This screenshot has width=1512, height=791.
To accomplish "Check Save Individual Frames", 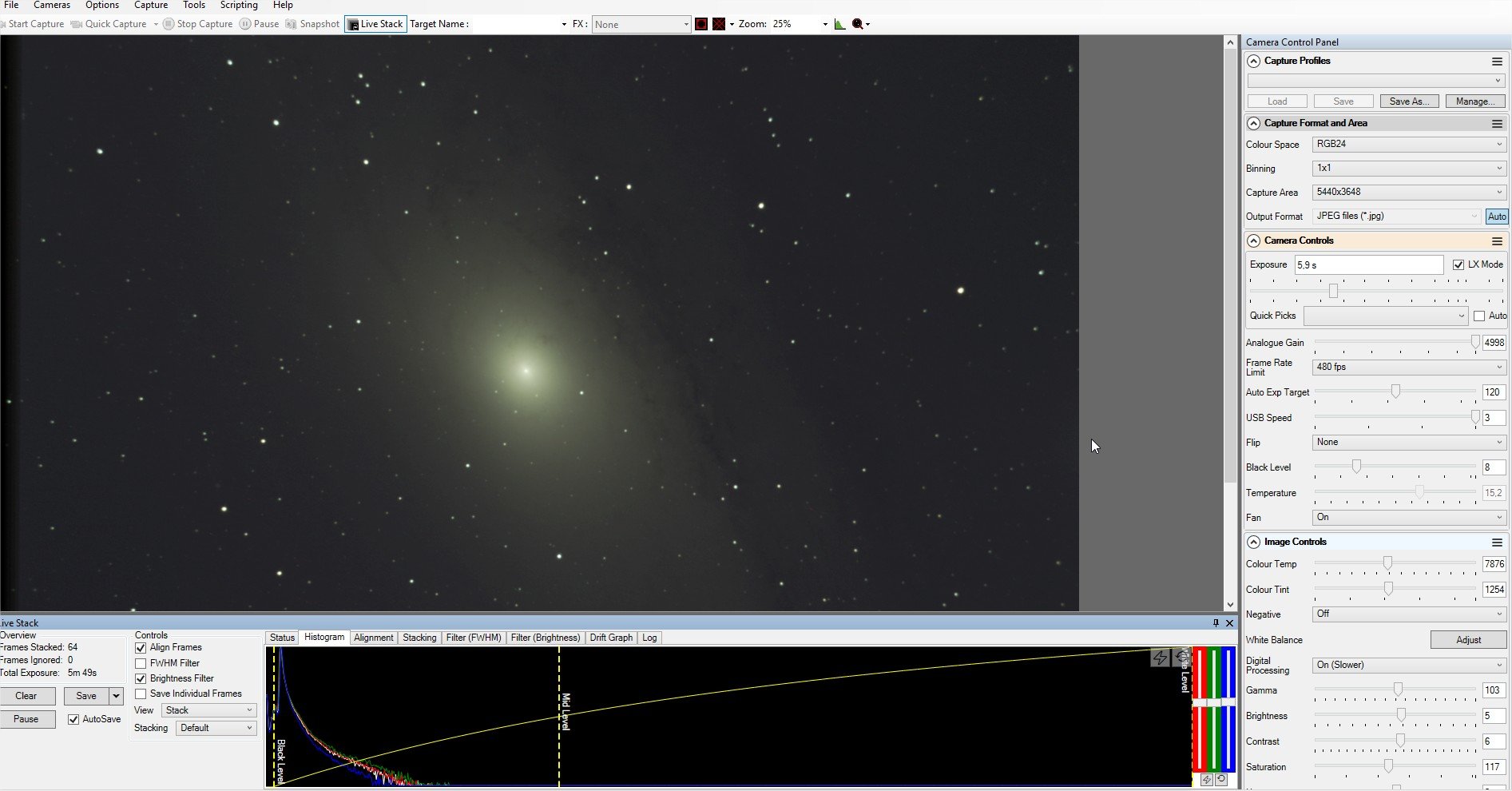I will click(141, 694).
